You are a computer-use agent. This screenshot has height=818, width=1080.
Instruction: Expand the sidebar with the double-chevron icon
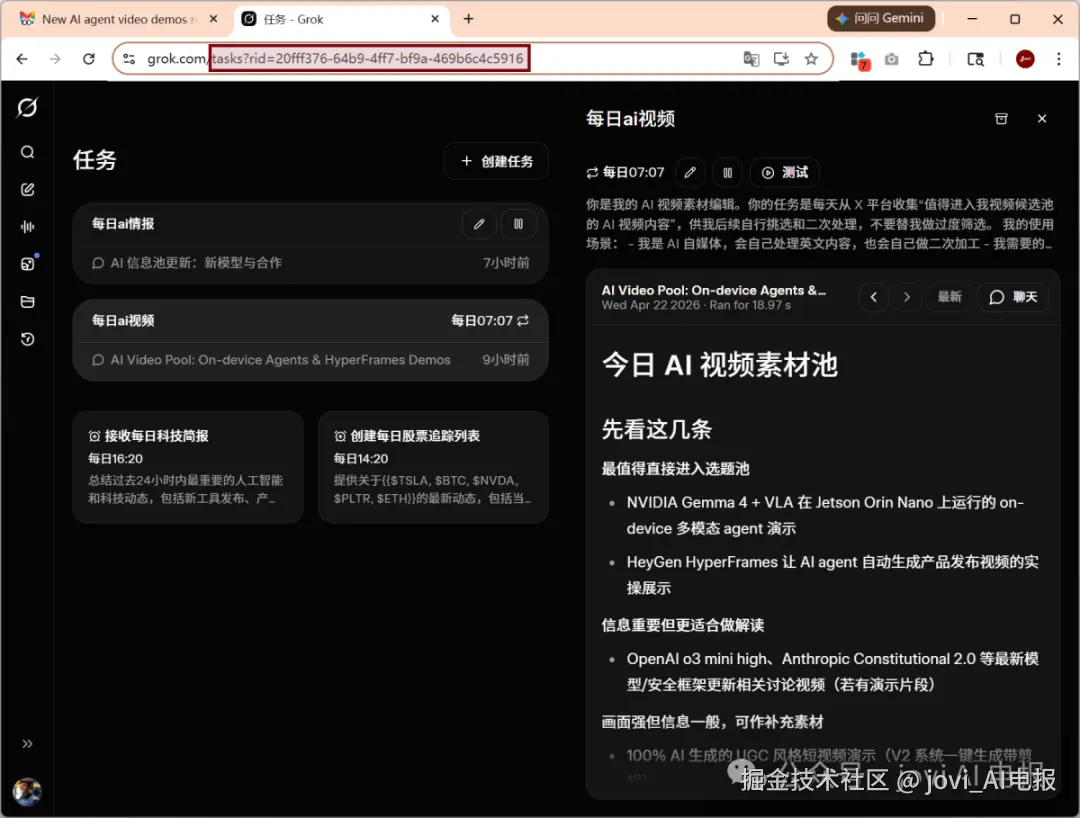click(28, 744)
